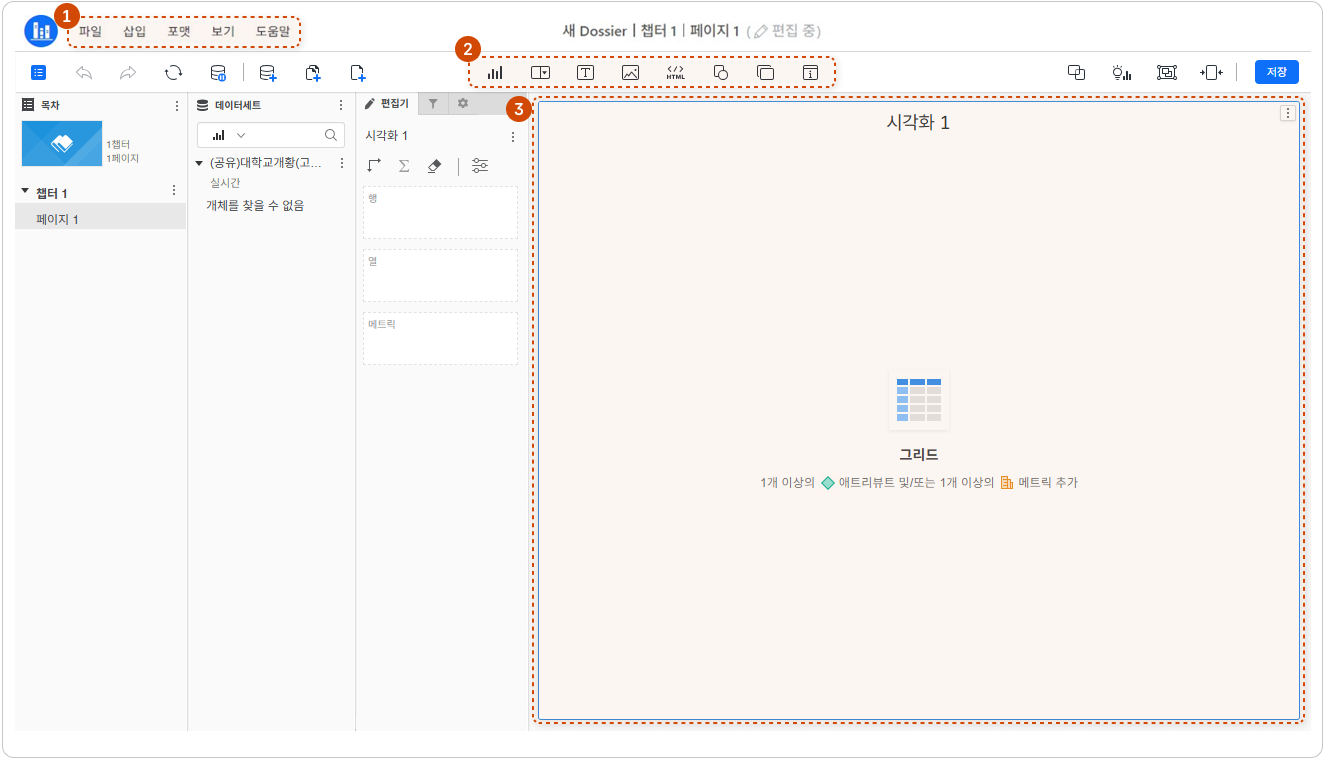The height and width of the screenshot is (760, 1325).
Task: Click the icon directly left of 저장
Action: click(x=1211, y=72)
